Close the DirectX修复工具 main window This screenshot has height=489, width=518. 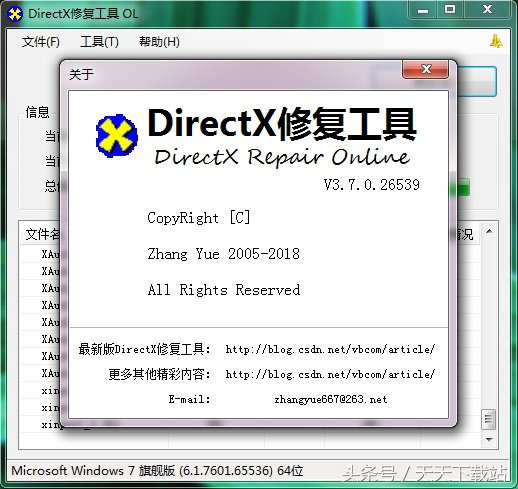[x=487, y=10]
